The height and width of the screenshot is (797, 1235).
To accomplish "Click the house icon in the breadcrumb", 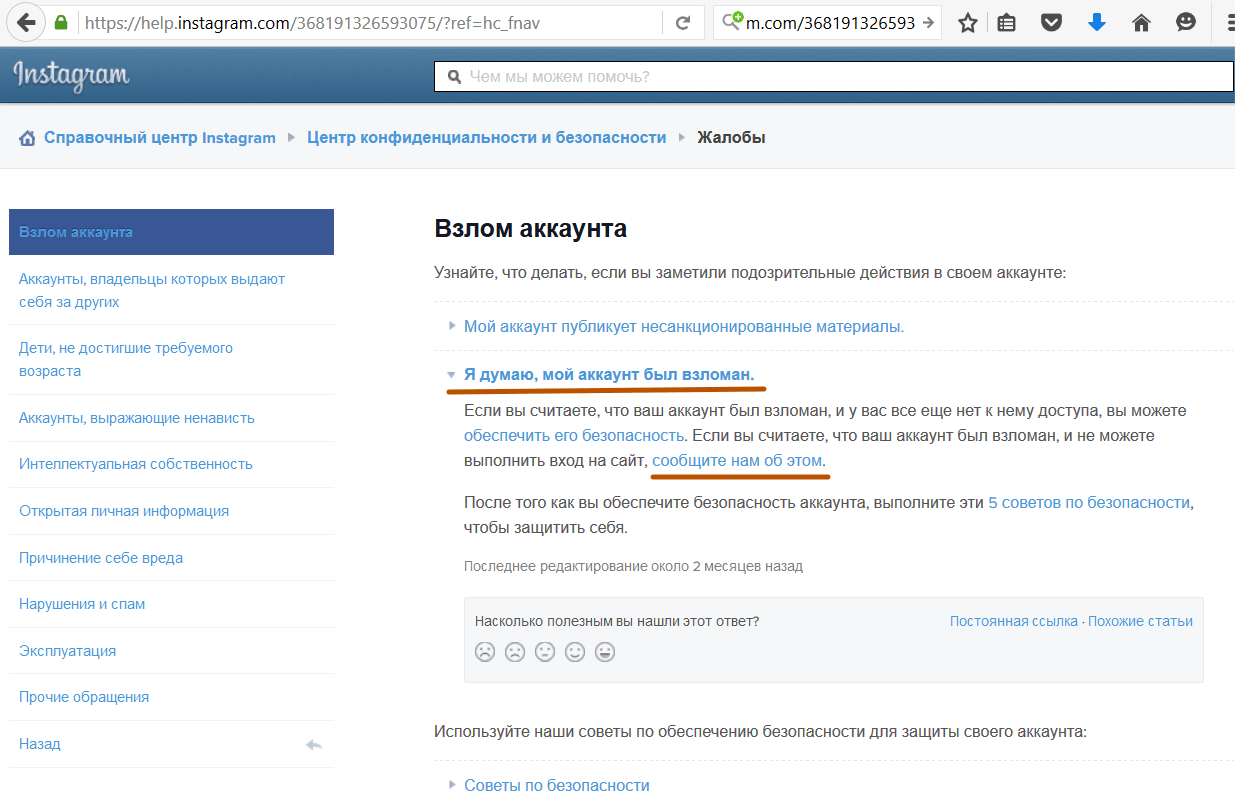I will [28, 138].
